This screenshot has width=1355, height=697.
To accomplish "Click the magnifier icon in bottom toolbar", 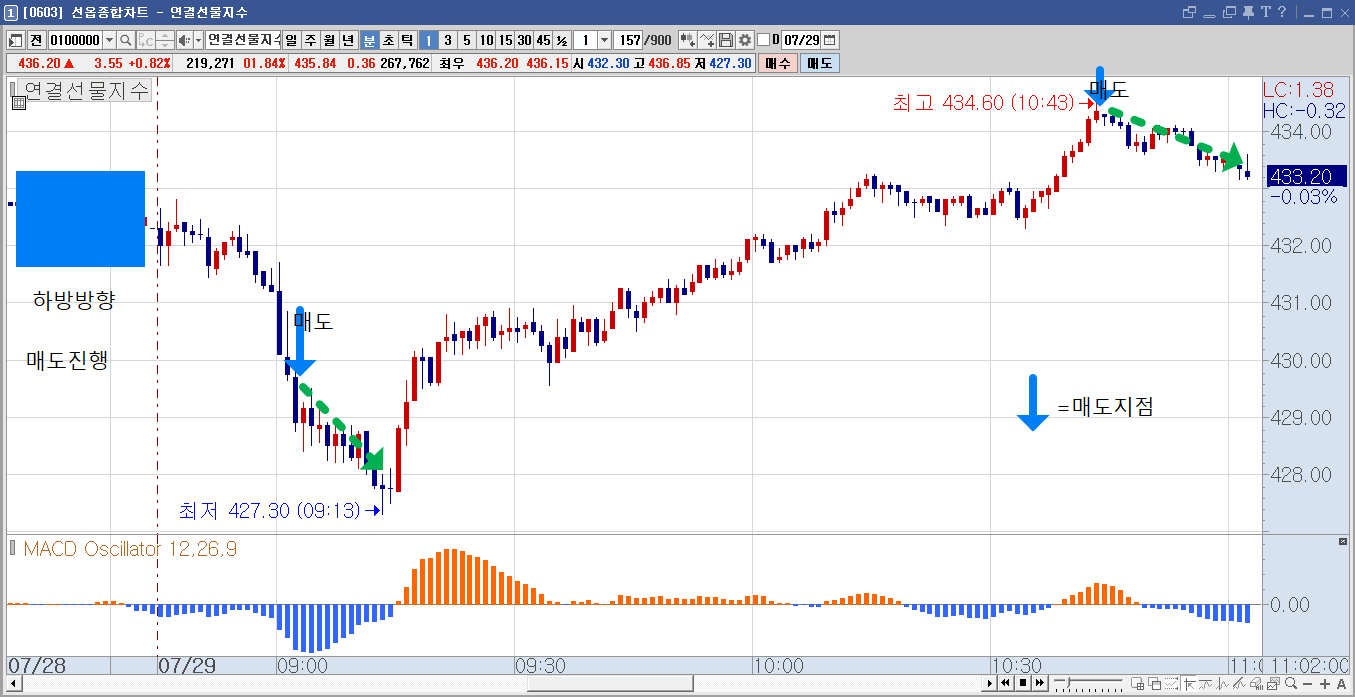I will [x=1290, y=684].
